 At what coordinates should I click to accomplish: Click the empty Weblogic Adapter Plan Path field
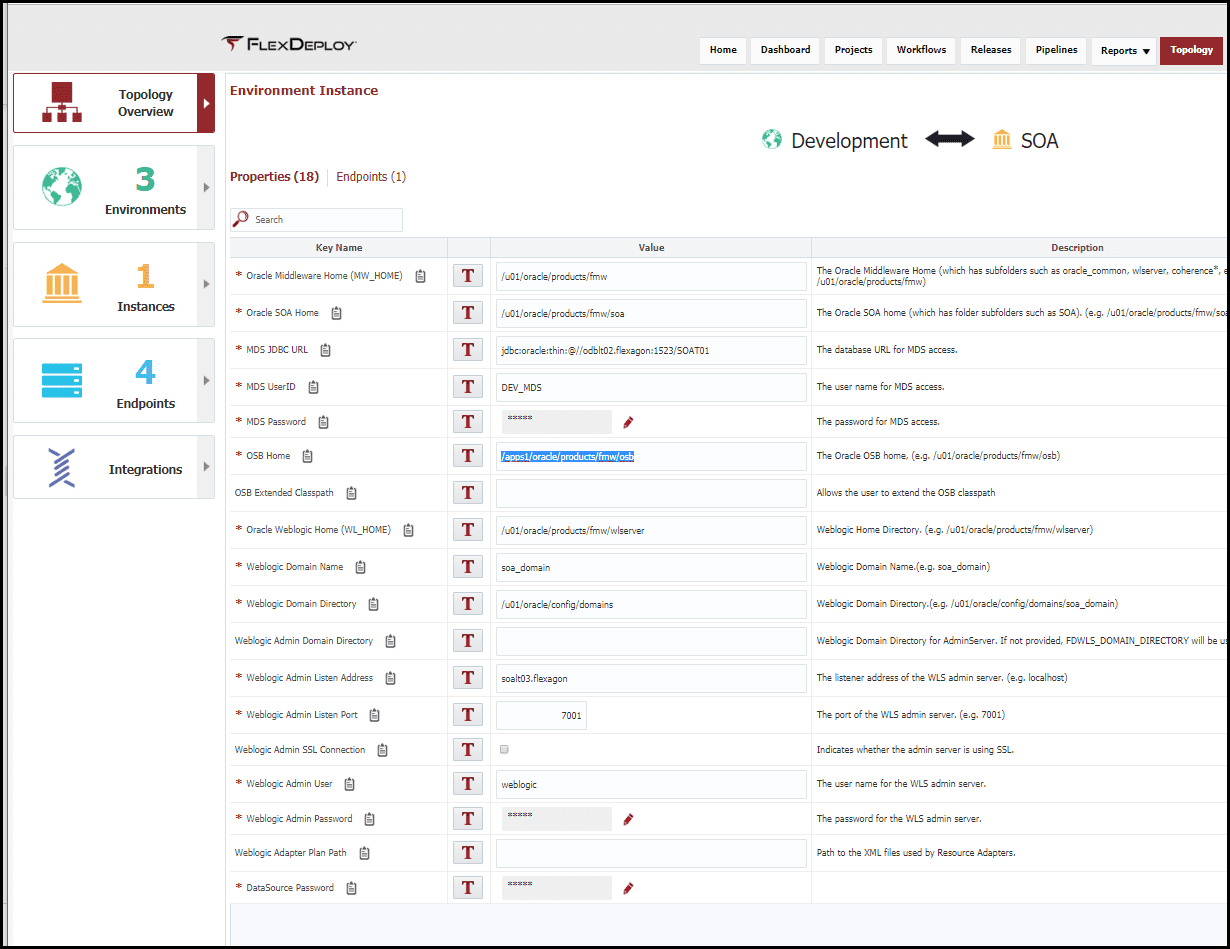651,853
